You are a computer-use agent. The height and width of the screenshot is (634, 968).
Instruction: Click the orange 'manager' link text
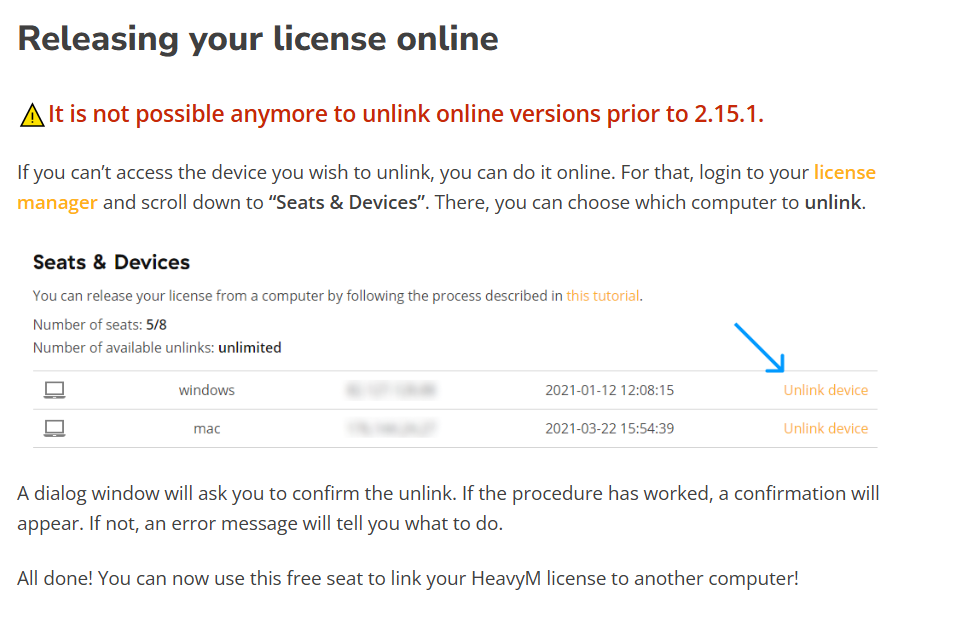tap(57, 202)
